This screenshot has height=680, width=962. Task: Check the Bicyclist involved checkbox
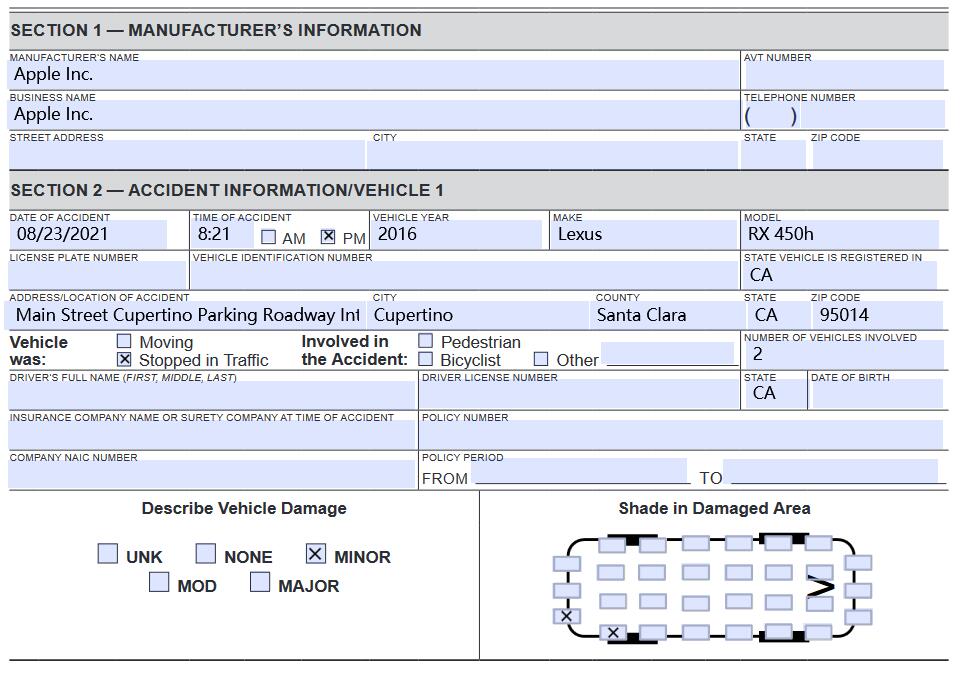tap(425, 358)
